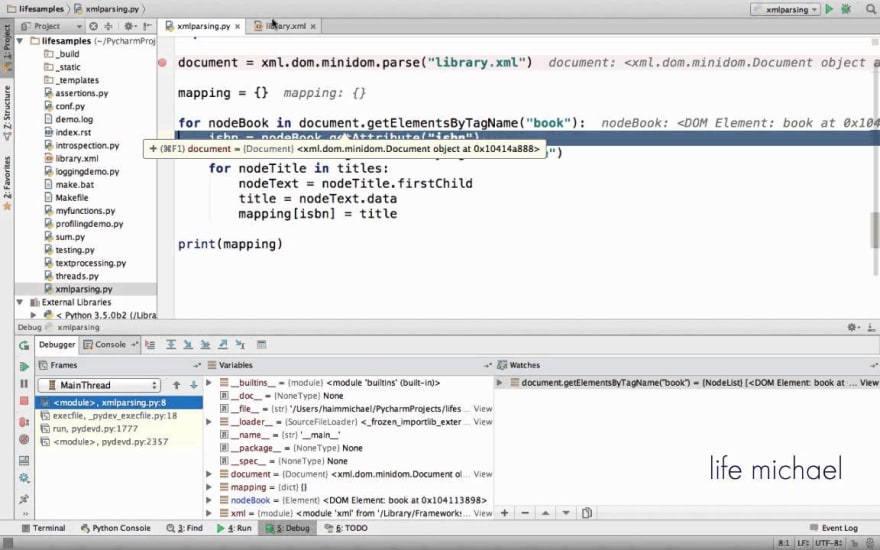Viewport: 880px width, 550px height.
Task: Expand the xml module variable
Action: coord(209,513)
